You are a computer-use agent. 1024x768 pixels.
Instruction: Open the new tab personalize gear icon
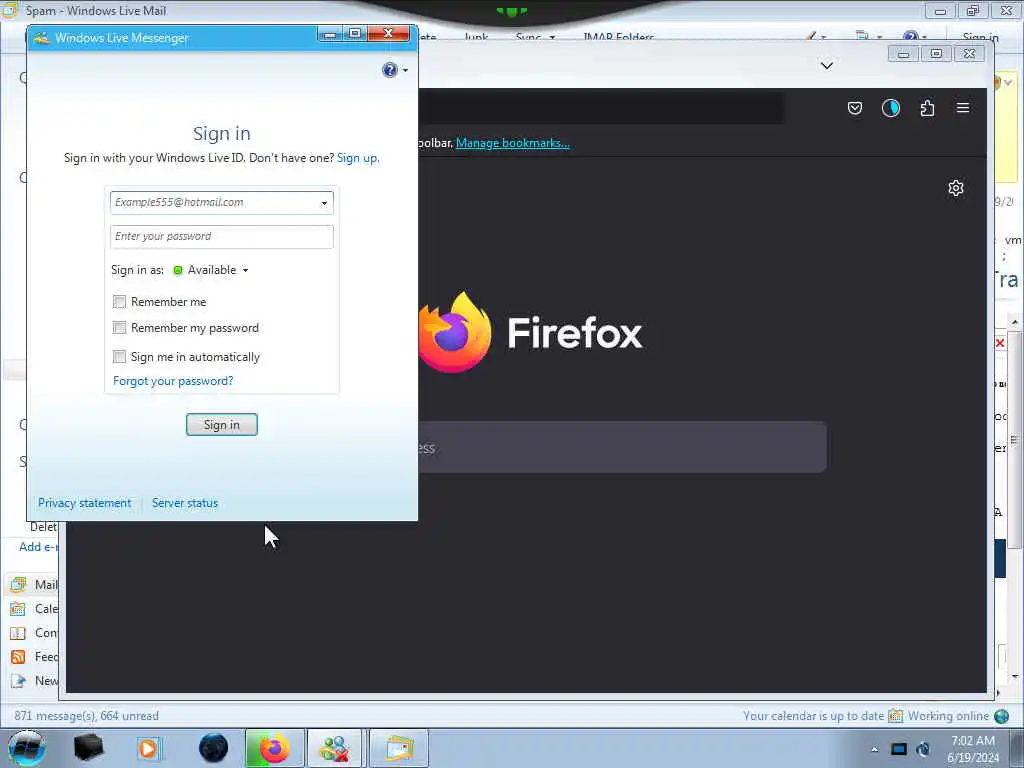(955, 188)
